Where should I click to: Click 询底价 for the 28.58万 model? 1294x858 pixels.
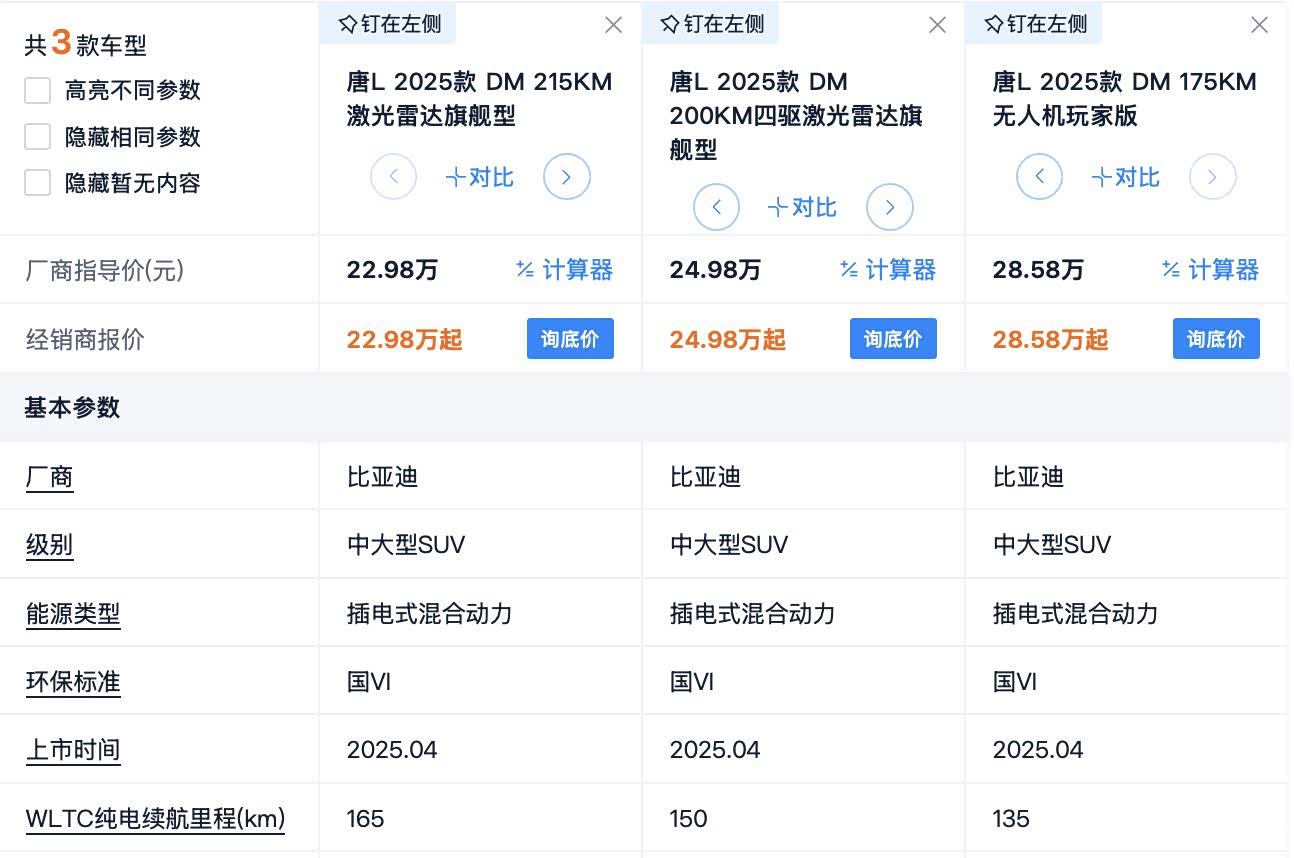(1216, 339)
